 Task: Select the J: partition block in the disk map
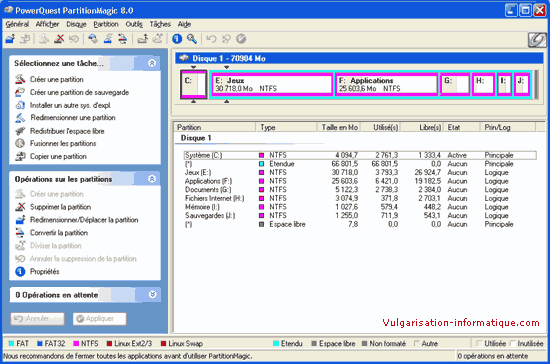[x=522, y=84]
